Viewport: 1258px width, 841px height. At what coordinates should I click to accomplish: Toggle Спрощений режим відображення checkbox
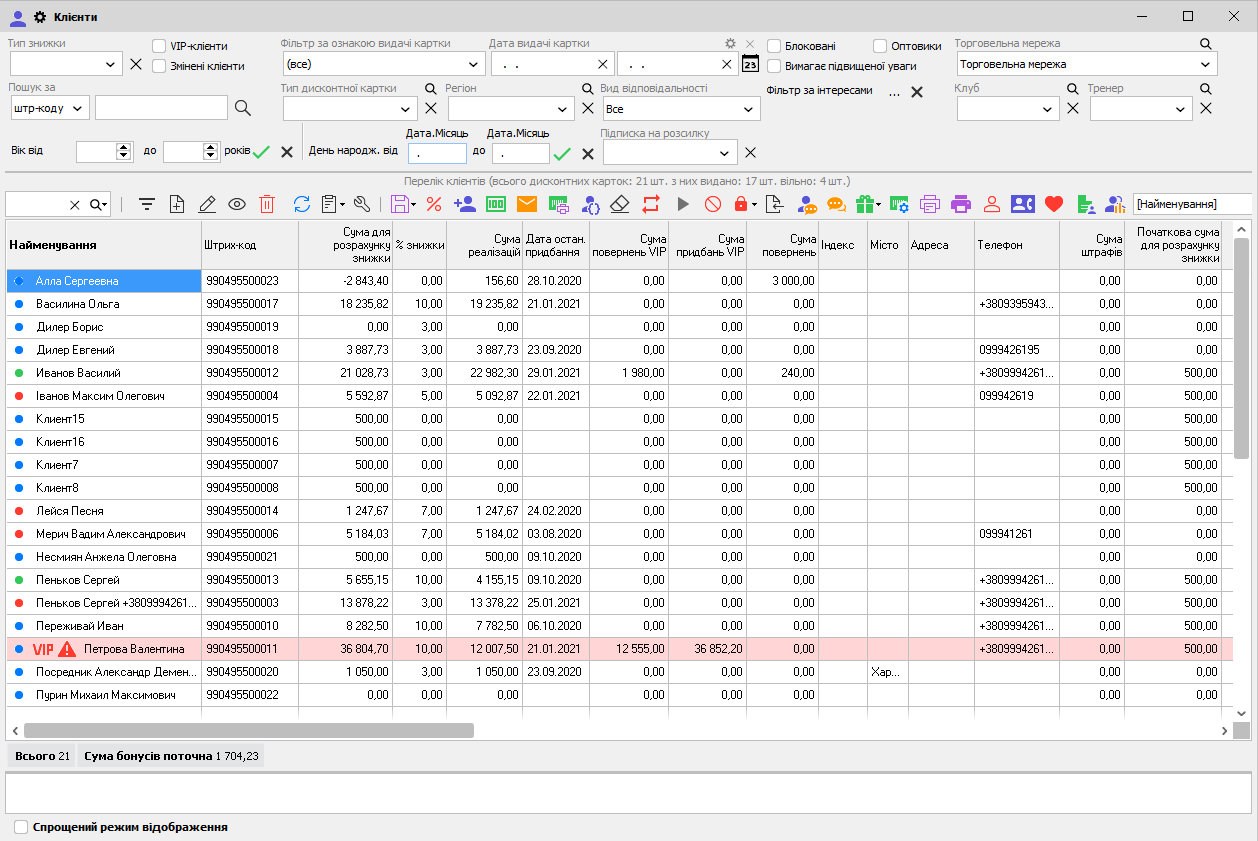coord(21,827)
